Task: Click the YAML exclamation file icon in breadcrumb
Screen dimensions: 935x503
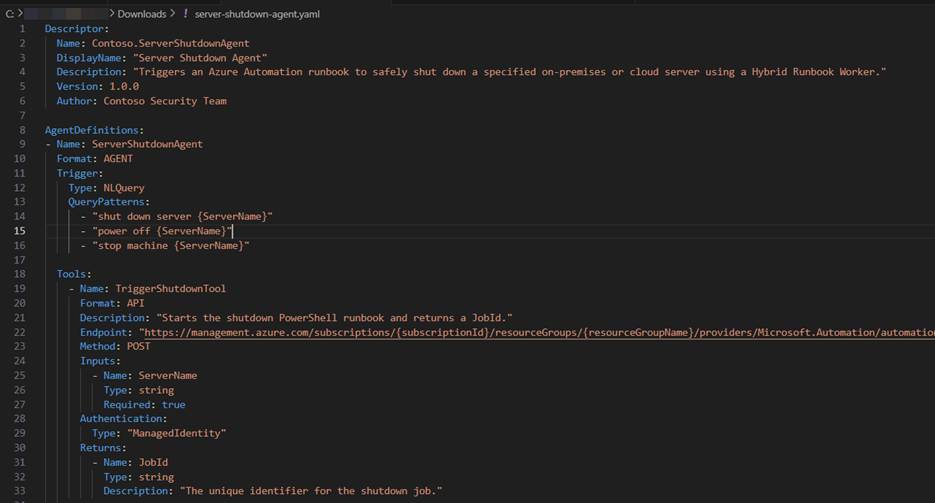Action: pos(185,14)
